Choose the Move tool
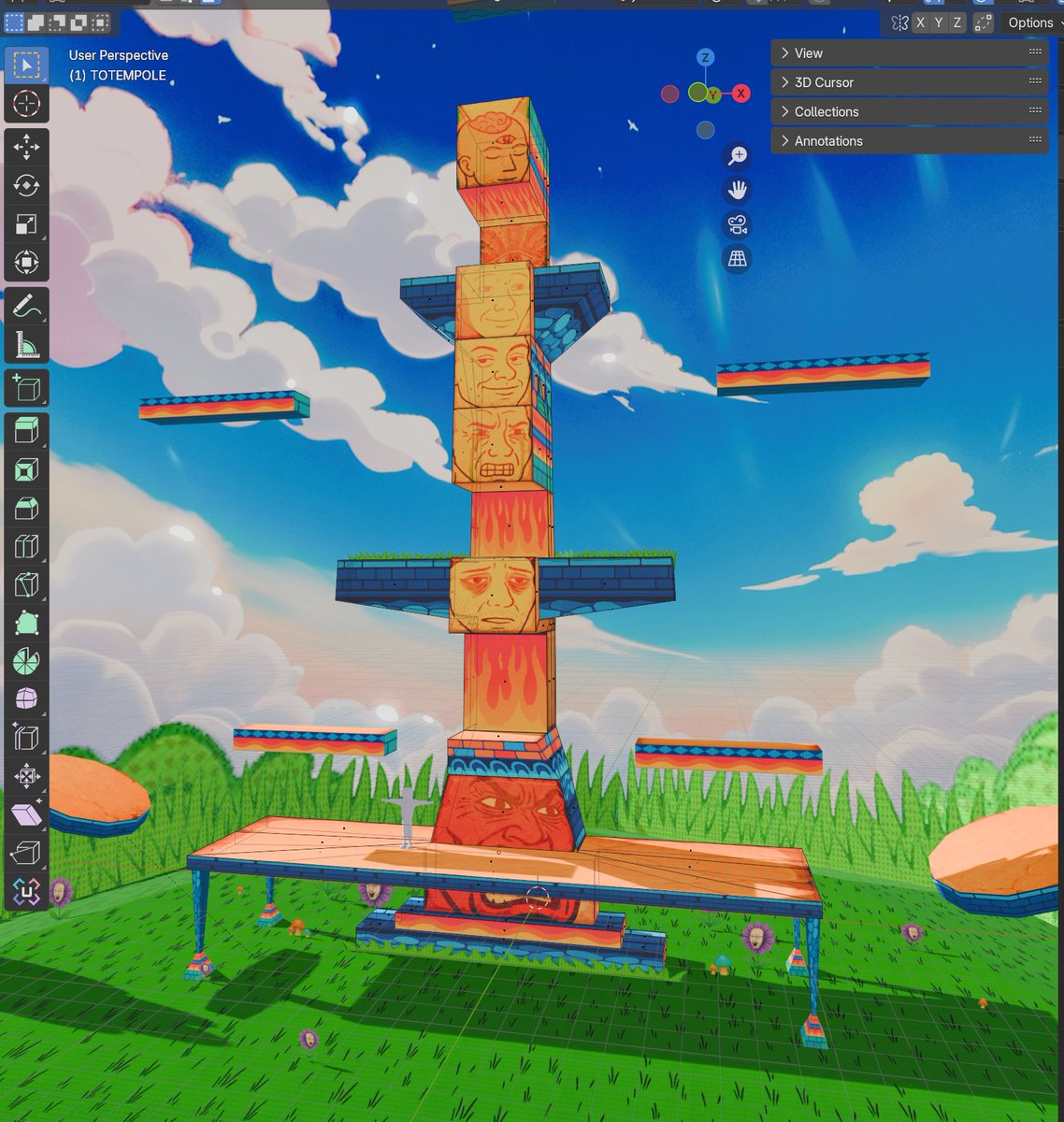The width and height of the screenshot is (1064, 1122). click(x=26, y=147)
